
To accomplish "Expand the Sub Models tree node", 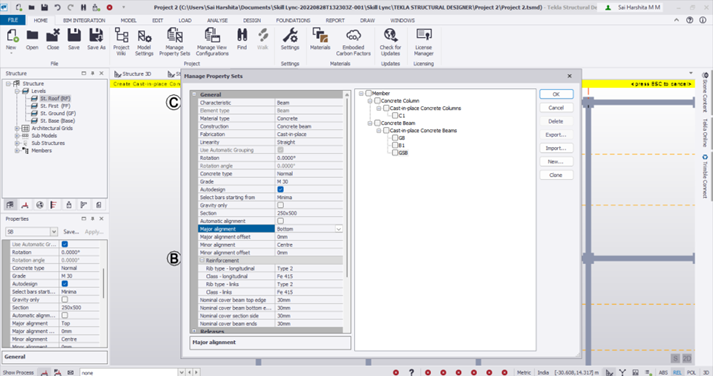I will click(17, 135).
